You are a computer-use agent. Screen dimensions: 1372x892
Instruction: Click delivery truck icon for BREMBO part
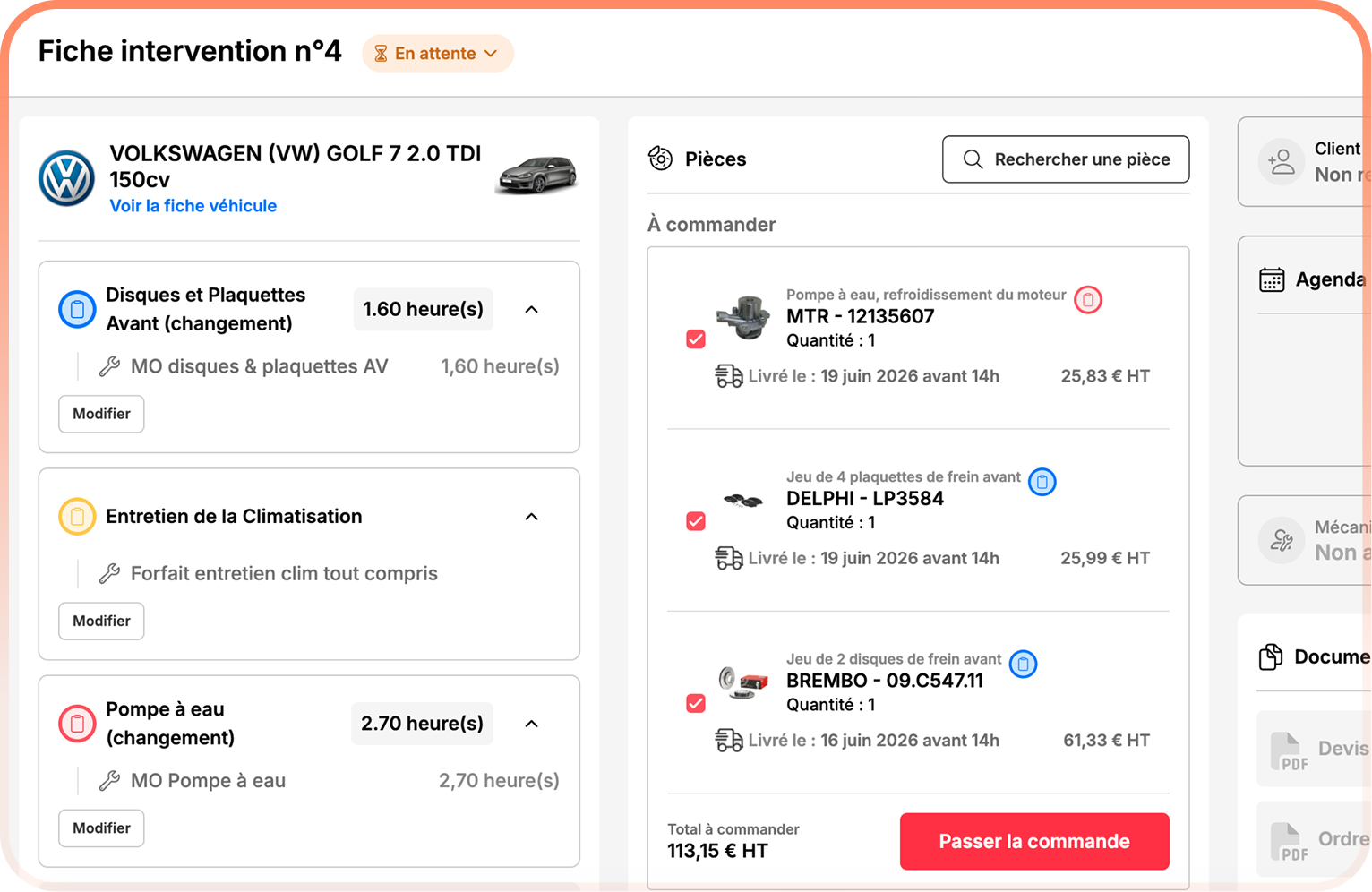(729, 741)
